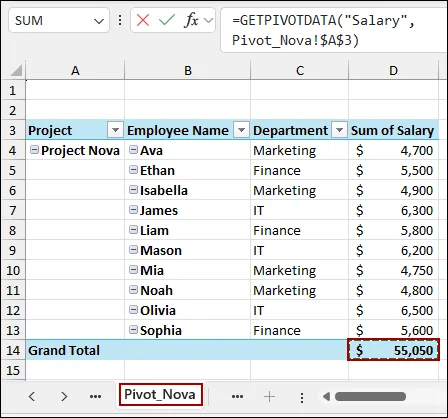Select row 1 header number

coord(13,90)
